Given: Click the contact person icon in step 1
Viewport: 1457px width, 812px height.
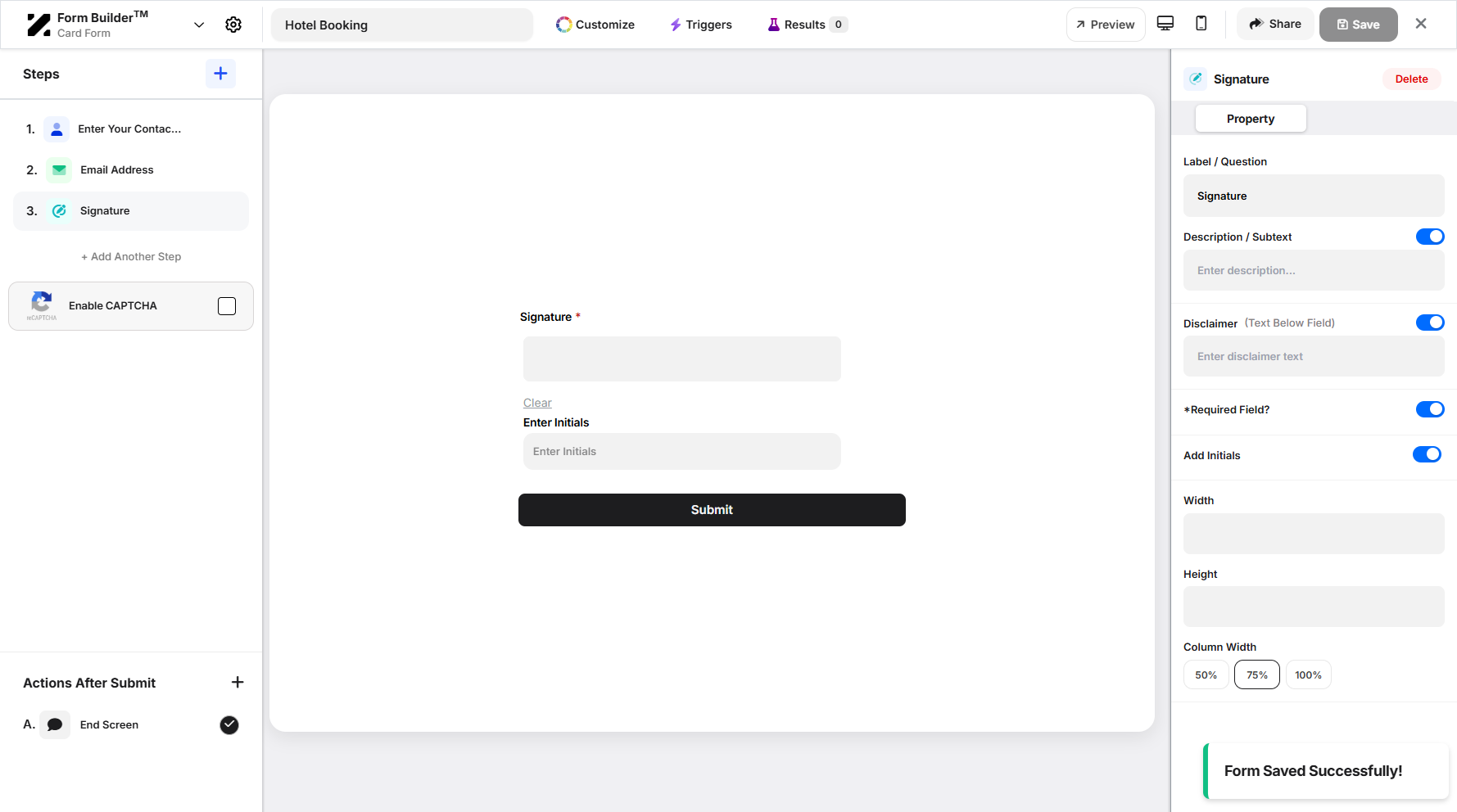Looking at the screenshot, I should point(57,129).
